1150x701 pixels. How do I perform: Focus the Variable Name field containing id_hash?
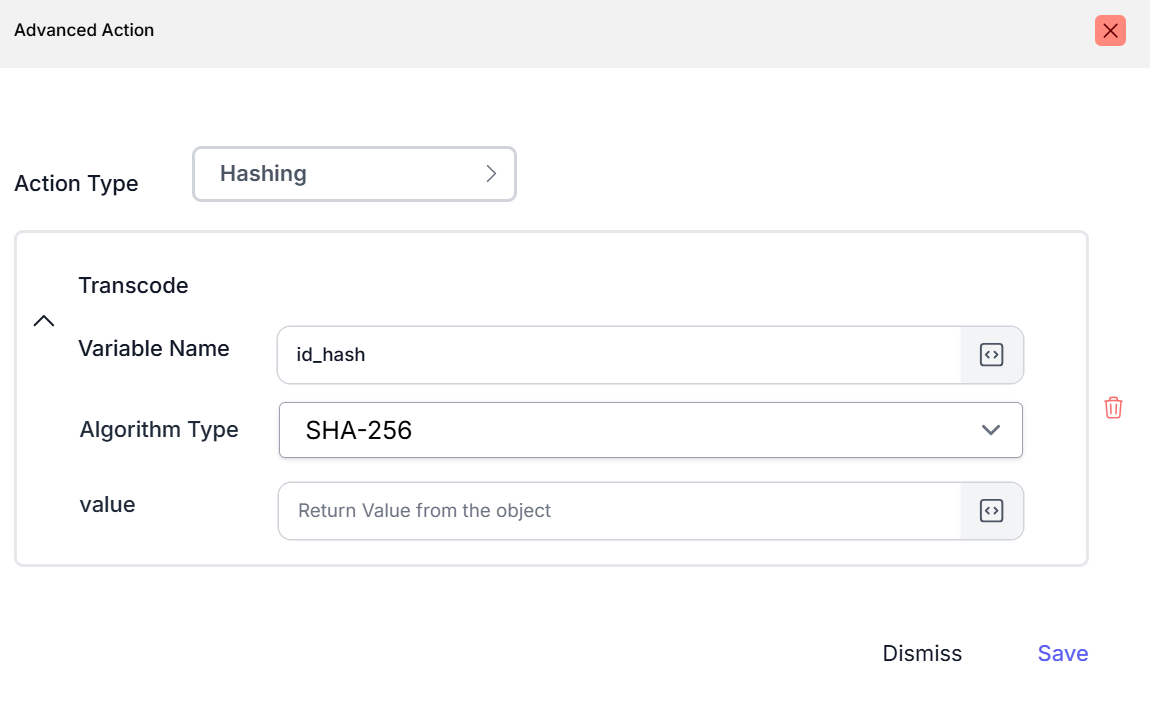click(618, 355)
